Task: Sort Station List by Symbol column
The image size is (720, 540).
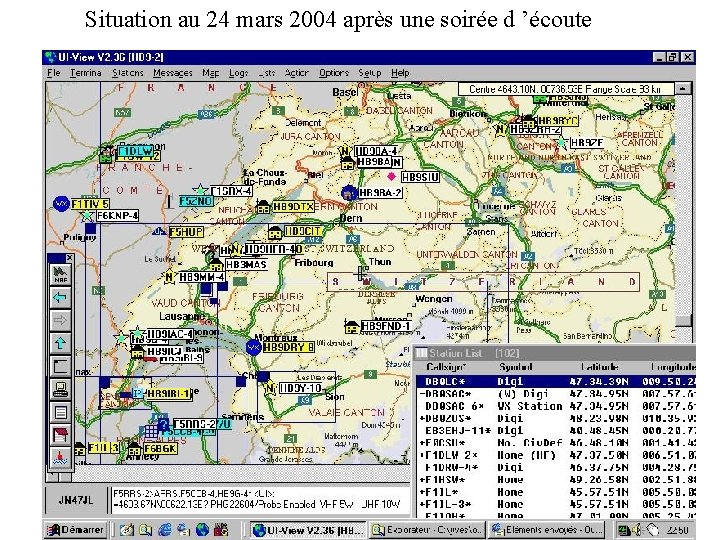Action: (x=515, y=367)
